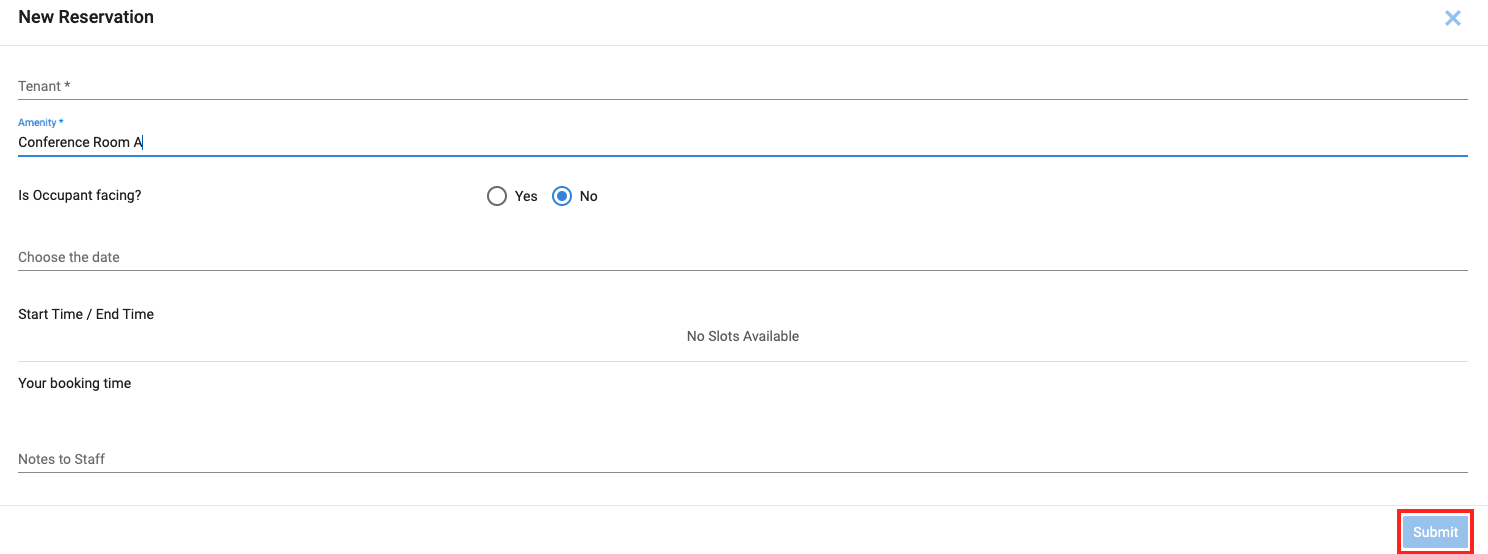This screenshot has height=554, width=1488.
Task: Select the Yes radio button circle
Action: (497, 196)
